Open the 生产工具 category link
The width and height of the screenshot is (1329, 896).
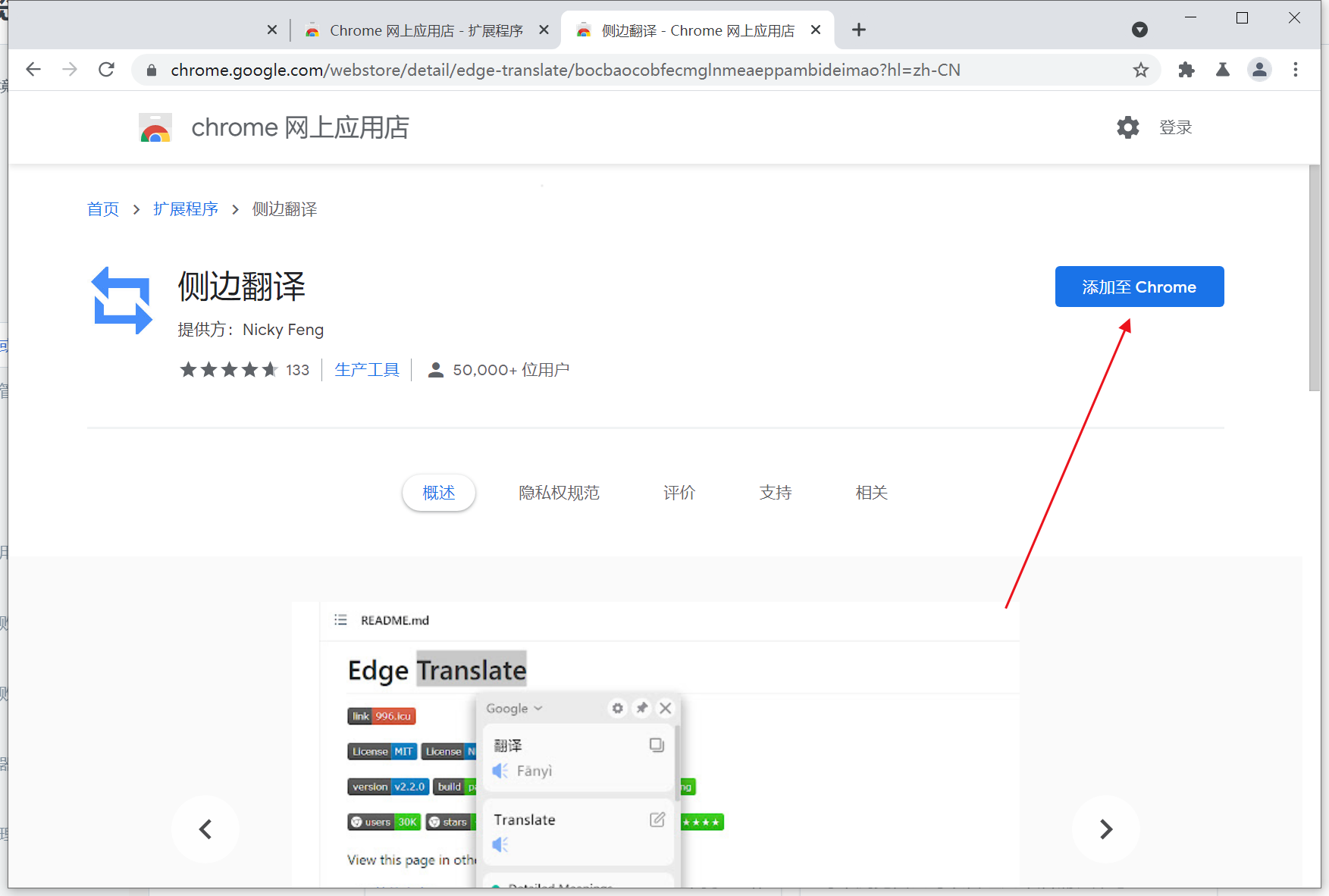click(x=367, y=370)
